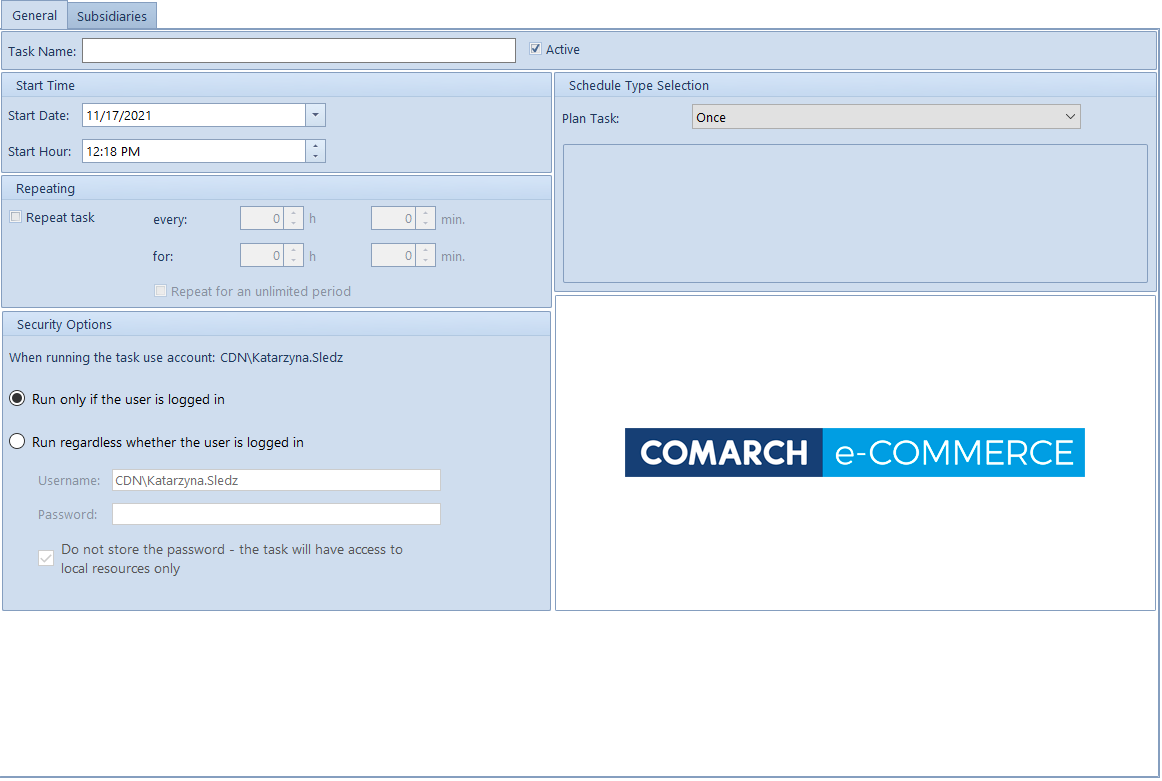Select Run only if user is logged in
The image size is (1162, 781).
click(17, 399)
